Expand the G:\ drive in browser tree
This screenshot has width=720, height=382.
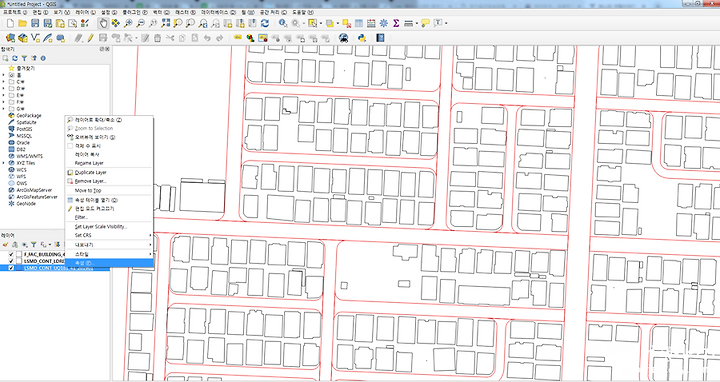click(4, 109)
